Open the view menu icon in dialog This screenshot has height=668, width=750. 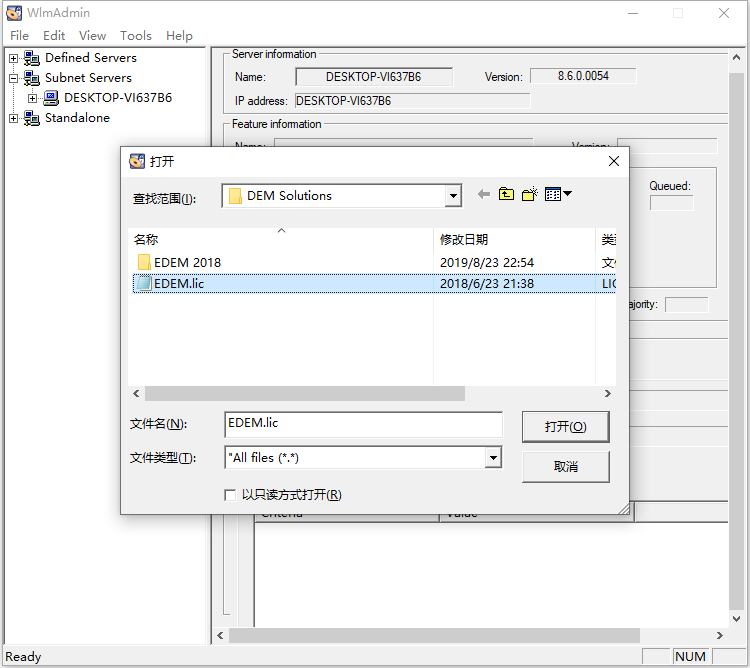tap(558, 194)
